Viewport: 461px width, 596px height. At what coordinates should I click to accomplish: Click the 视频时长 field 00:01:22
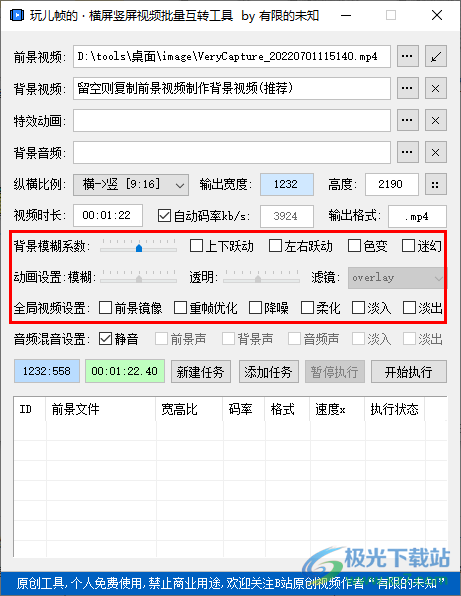tap(108, 216)
